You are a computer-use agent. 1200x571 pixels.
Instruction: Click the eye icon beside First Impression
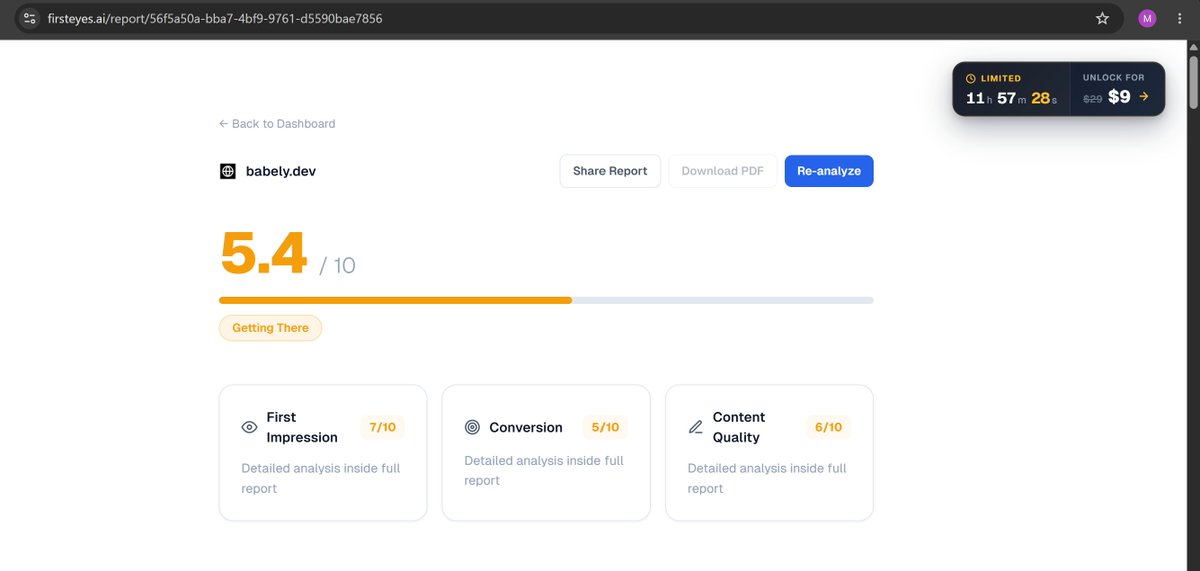250,427
